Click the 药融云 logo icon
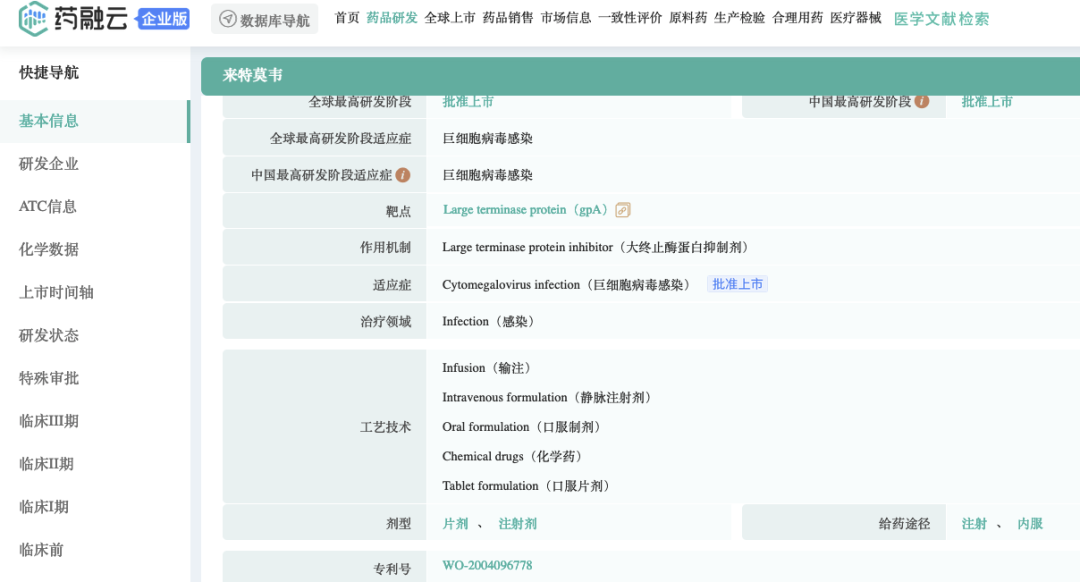 [x=32, y=18]
